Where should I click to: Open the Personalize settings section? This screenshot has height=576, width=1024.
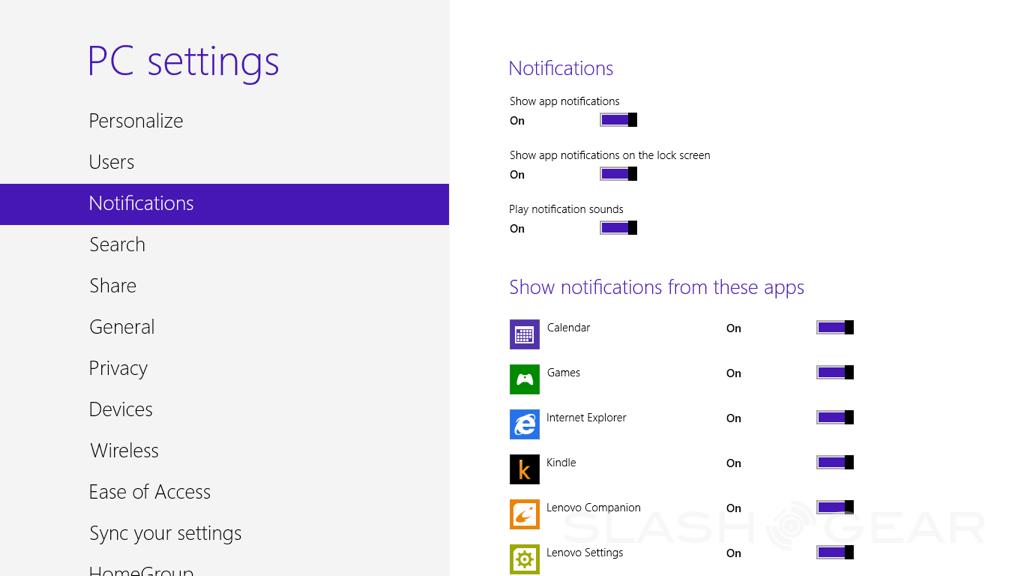(x=136, y=121)
